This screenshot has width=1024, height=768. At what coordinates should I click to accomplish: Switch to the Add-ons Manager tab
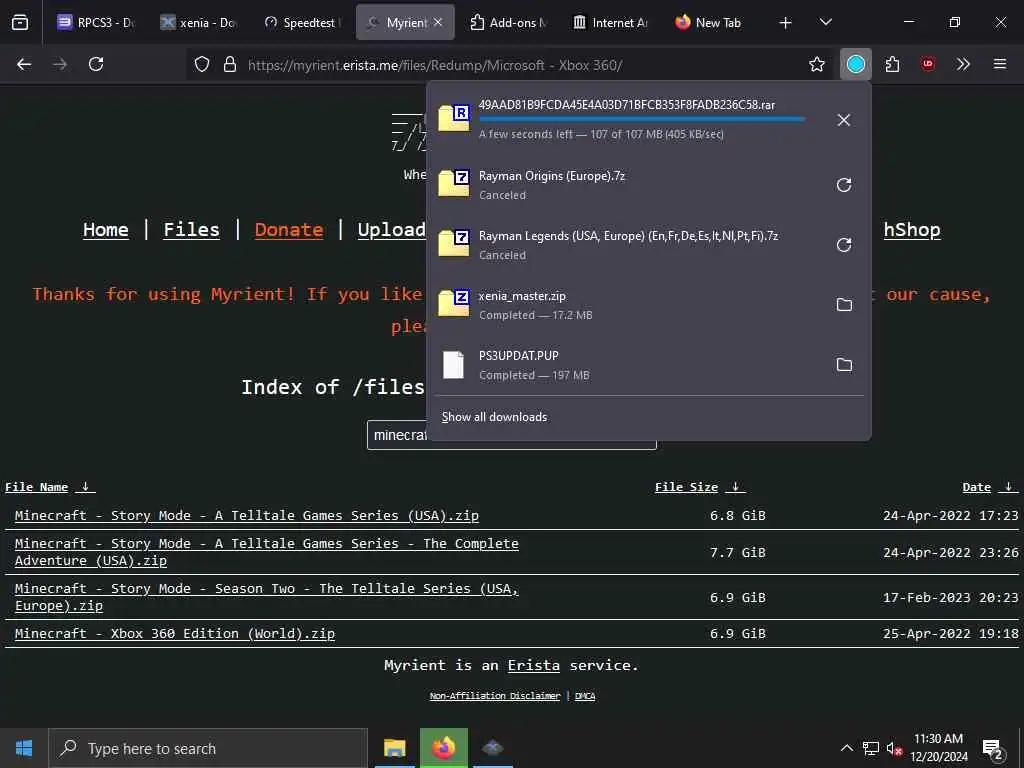point(508,22)
